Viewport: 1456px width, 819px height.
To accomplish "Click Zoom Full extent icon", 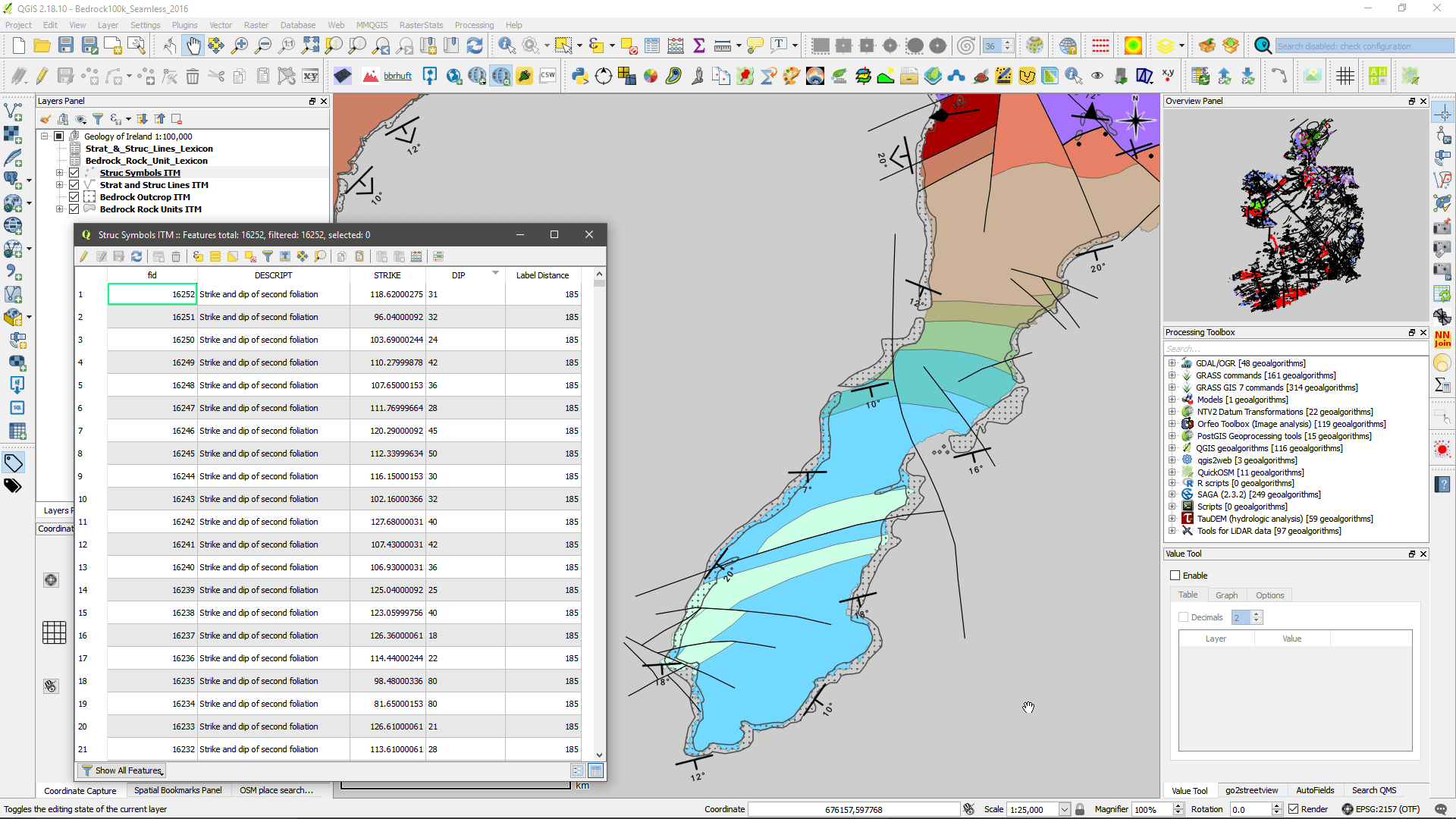I will [x=310, y=46].
